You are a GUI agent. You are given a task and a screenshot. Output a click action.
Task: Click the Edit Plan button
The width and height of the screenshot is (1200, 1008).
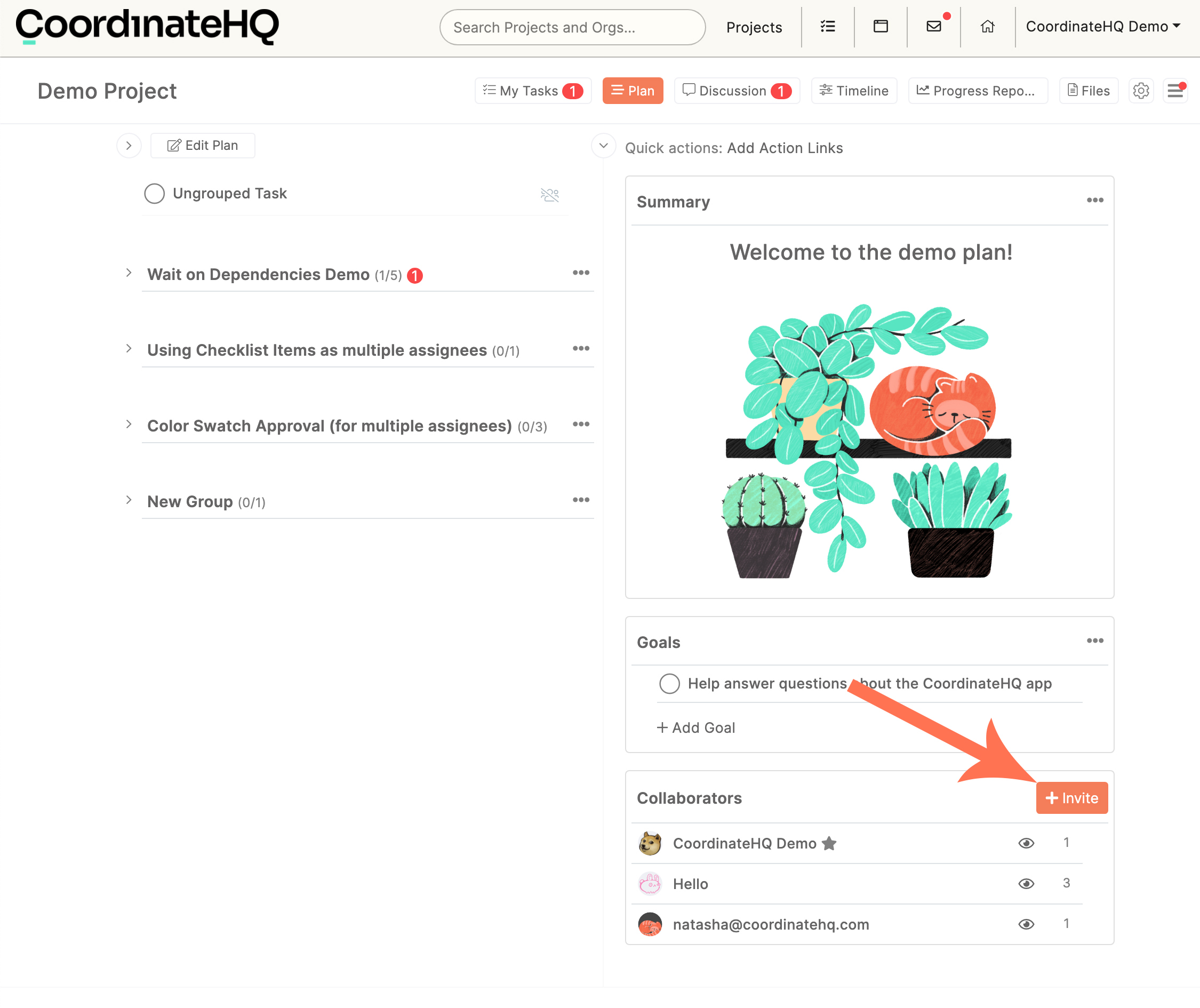[x=203, y=146]
